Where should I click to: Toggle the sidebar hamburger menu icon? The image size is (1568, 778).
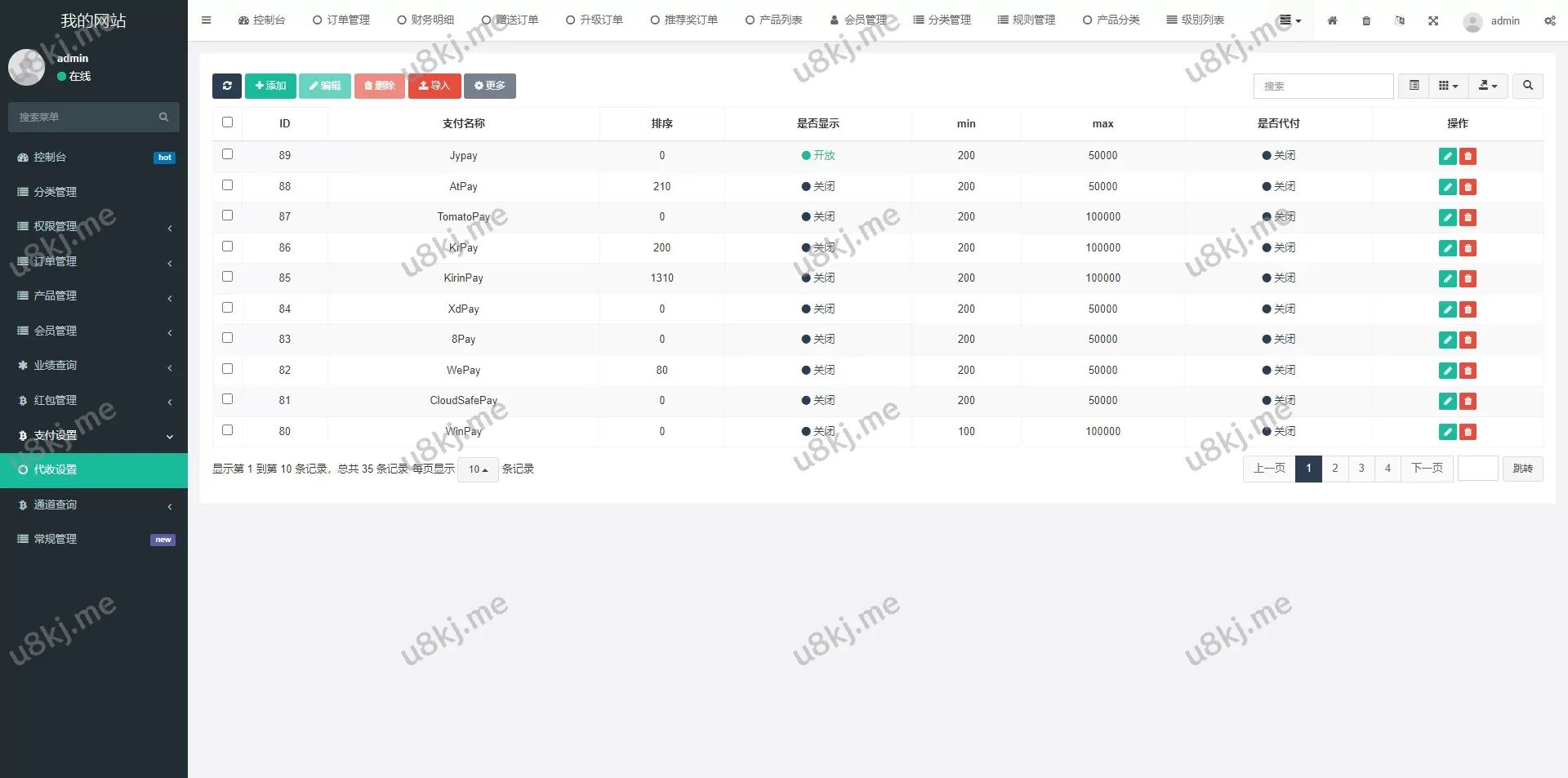point(206,20)
